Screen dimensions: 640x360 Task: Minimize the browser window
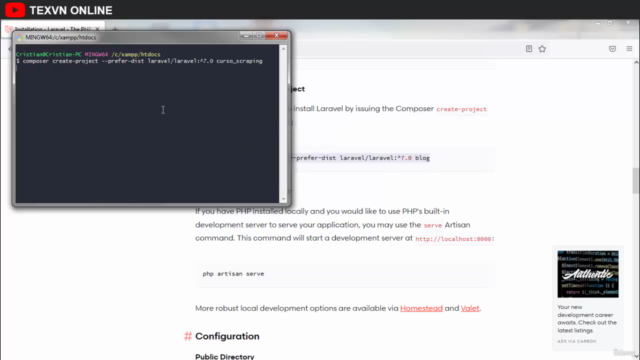click(x=598, y=23)
